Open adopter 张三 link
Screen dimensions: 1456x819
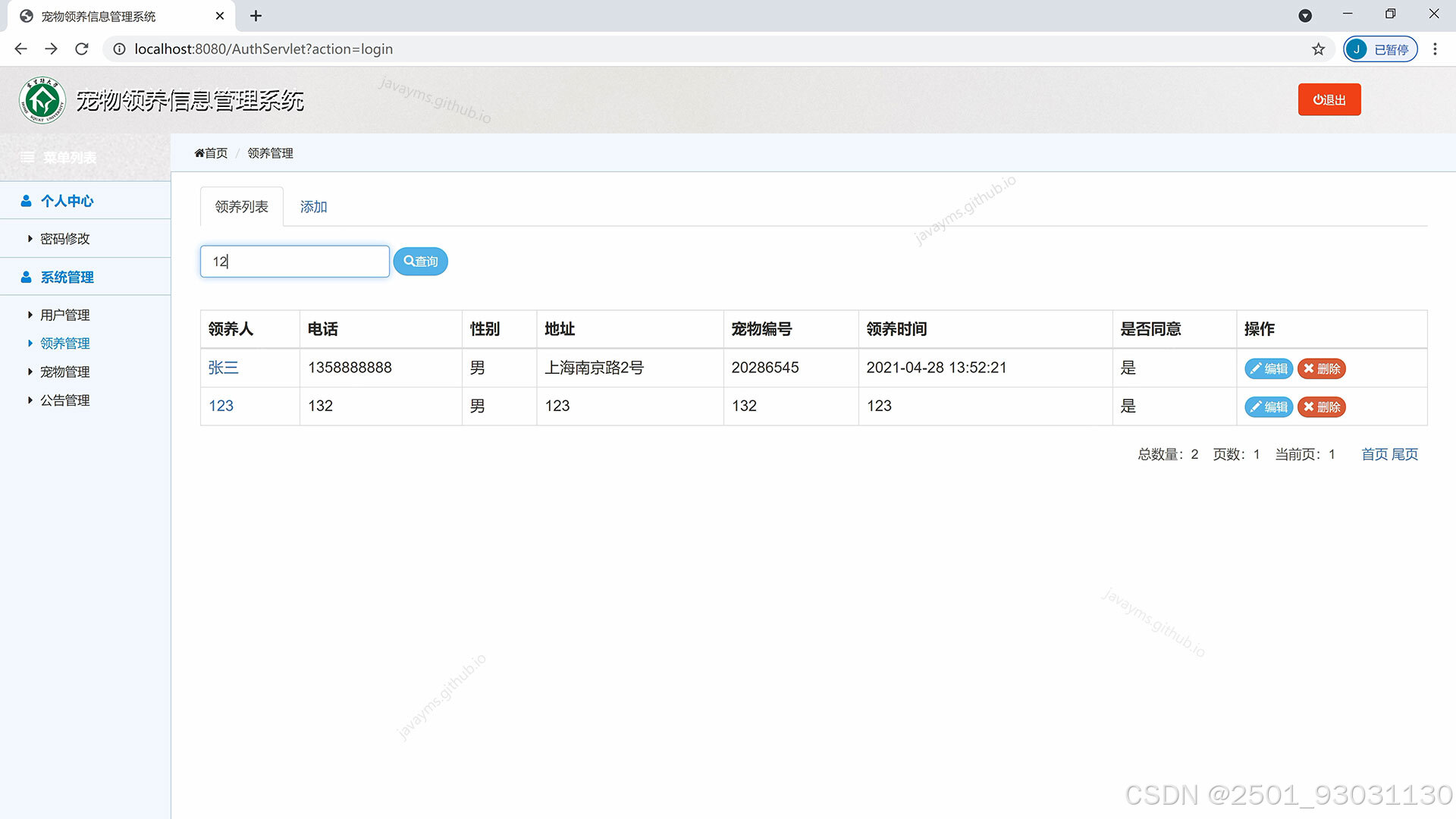[x=223, y=368]
